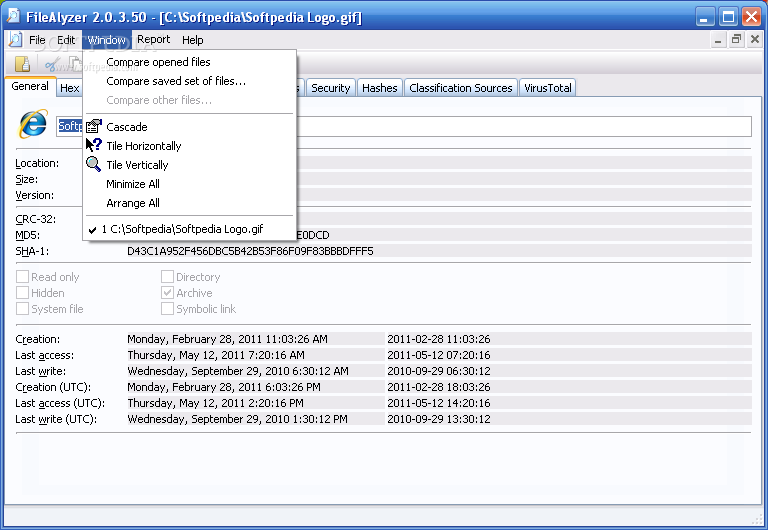
Task: Toggle the Directory checkbox
Action: [x=168, y=277]
